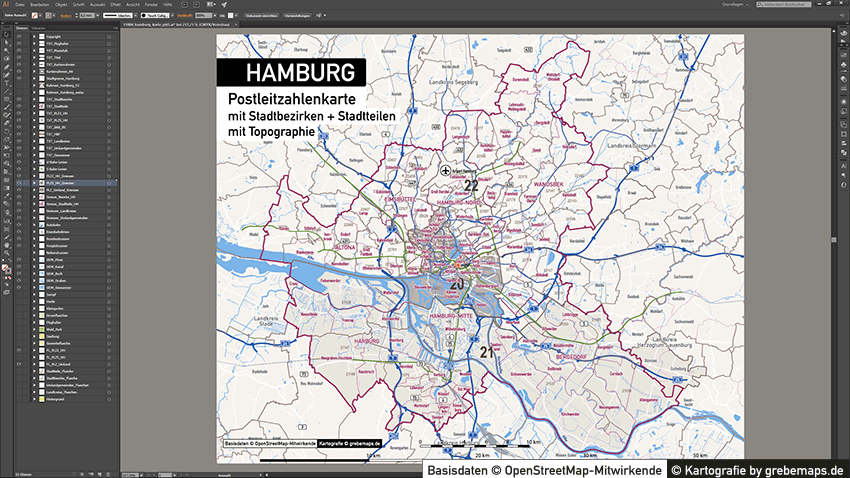Hide the Copyright layer via eye icon
The width and height of the screenshot is (850, 478).
(x=18, y=37)
